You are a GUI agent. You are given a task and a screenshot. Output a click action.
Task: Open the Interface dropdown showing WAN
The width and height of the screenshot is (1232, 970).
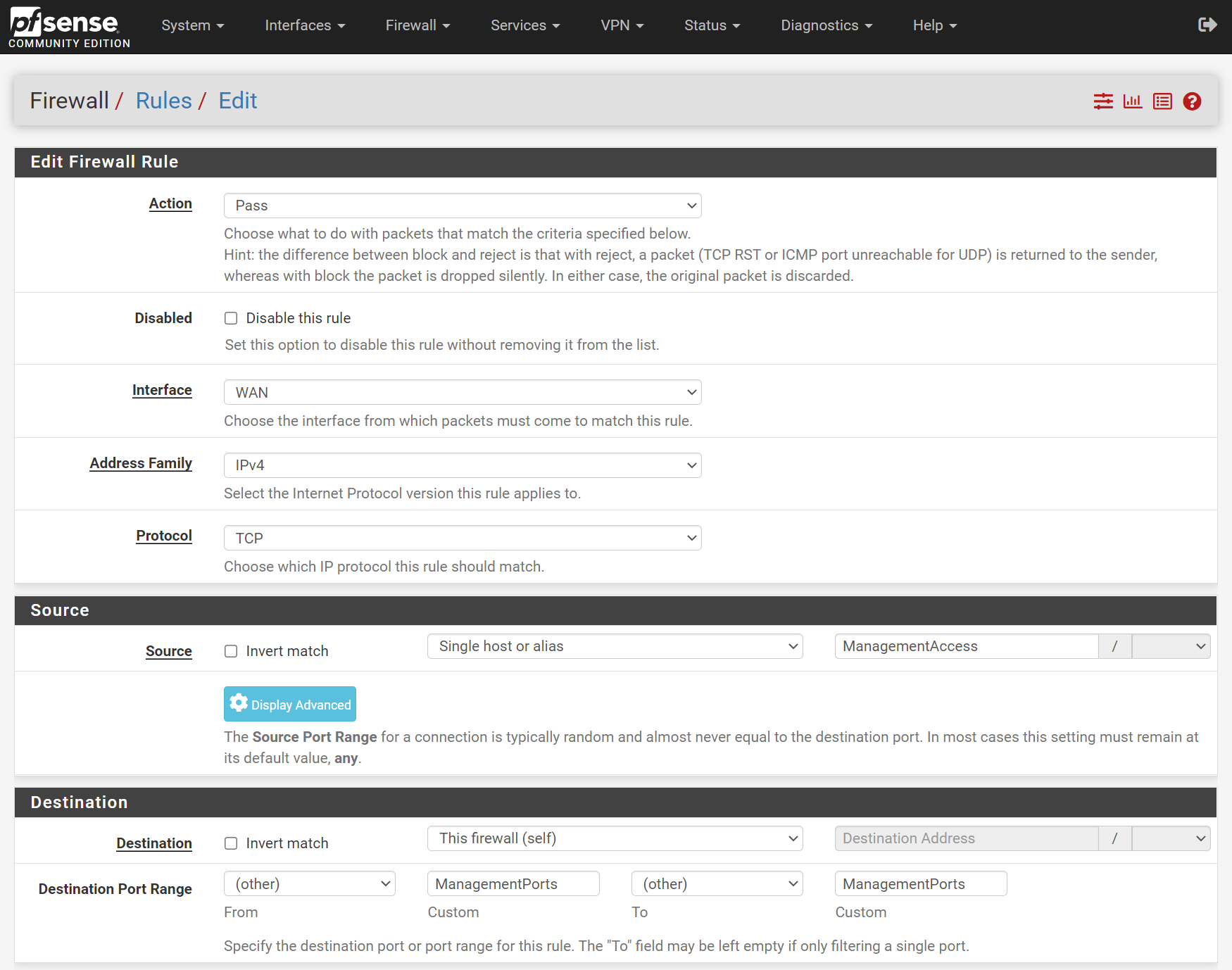(x=463, y=392)
